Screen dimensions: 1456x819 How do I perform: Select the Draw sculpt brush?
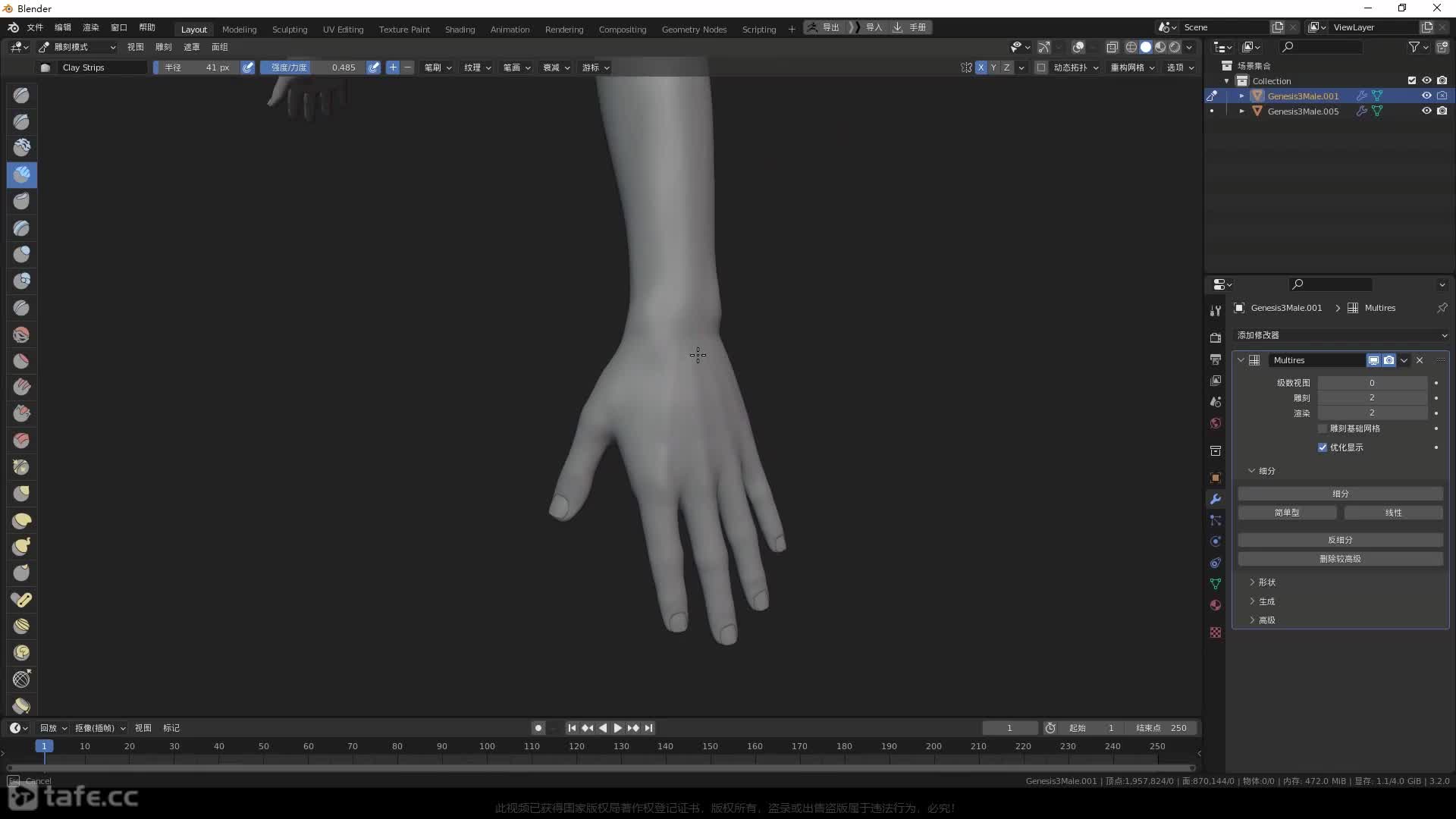click(21, 96)
